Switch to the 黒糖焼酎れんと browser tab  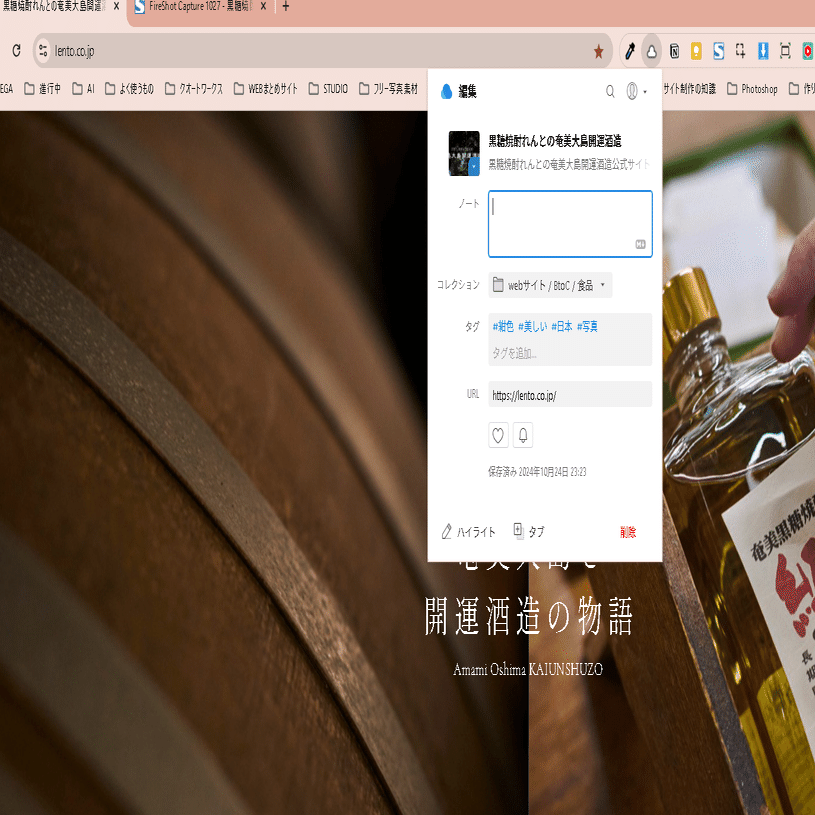click(55, 7)
